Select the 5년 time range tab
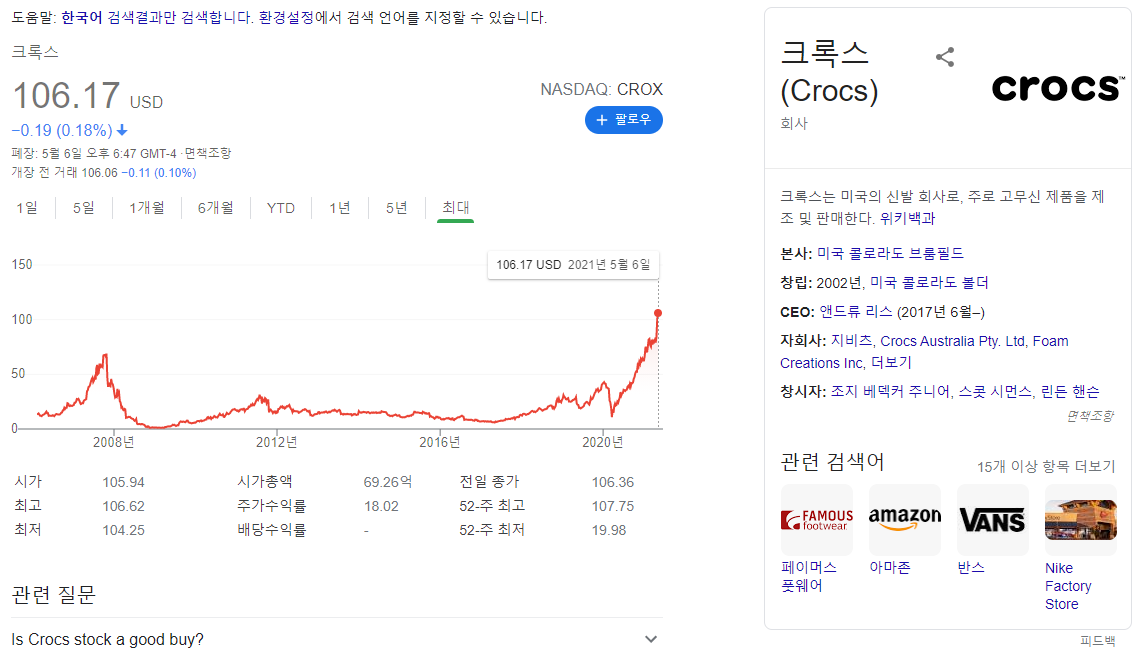The height and width of the screenshot is (661, 1135). click(x=396, y=208)
